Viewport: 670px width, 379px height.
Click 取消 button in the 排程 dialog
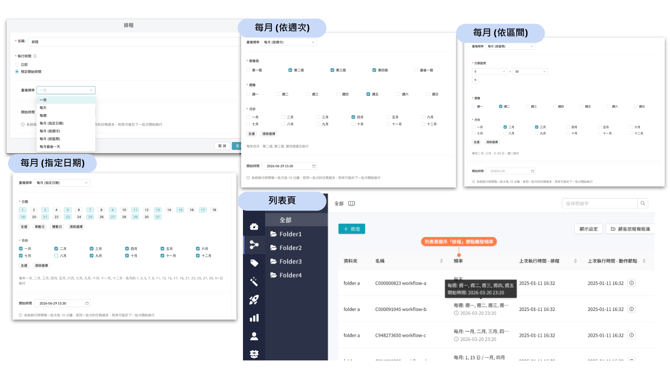pyautogui.click(x=222, y=146)
